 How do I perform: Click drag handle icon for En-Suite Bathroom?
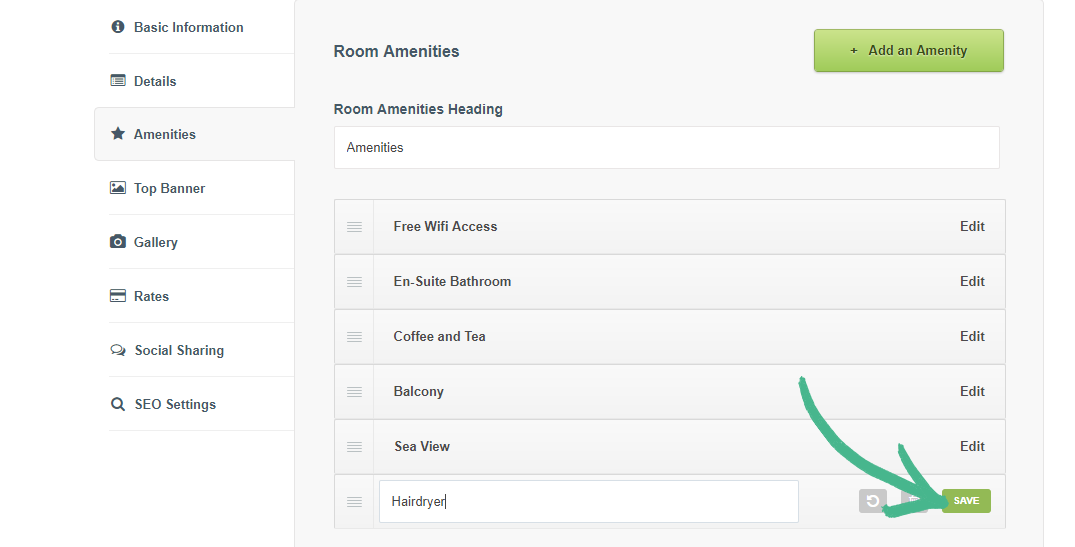pyautogui.click(x=354, y=282)
